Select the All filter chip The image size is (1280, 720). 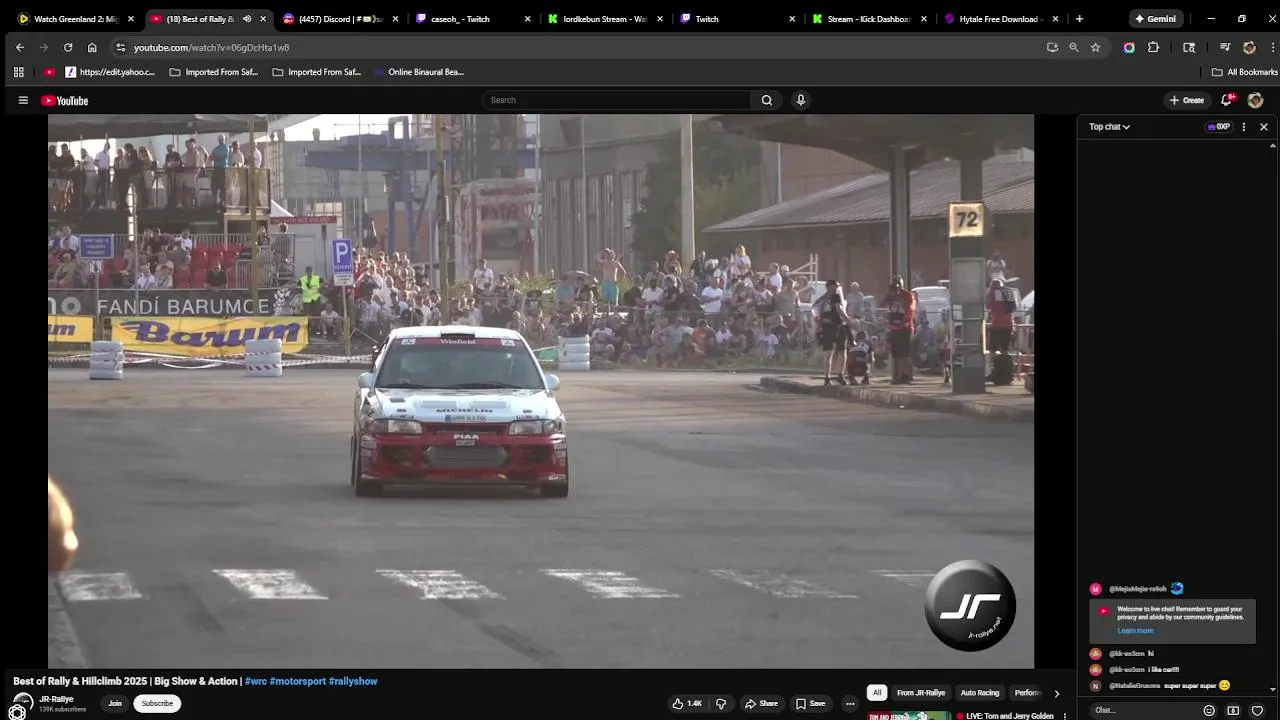(x=877, y=693)
